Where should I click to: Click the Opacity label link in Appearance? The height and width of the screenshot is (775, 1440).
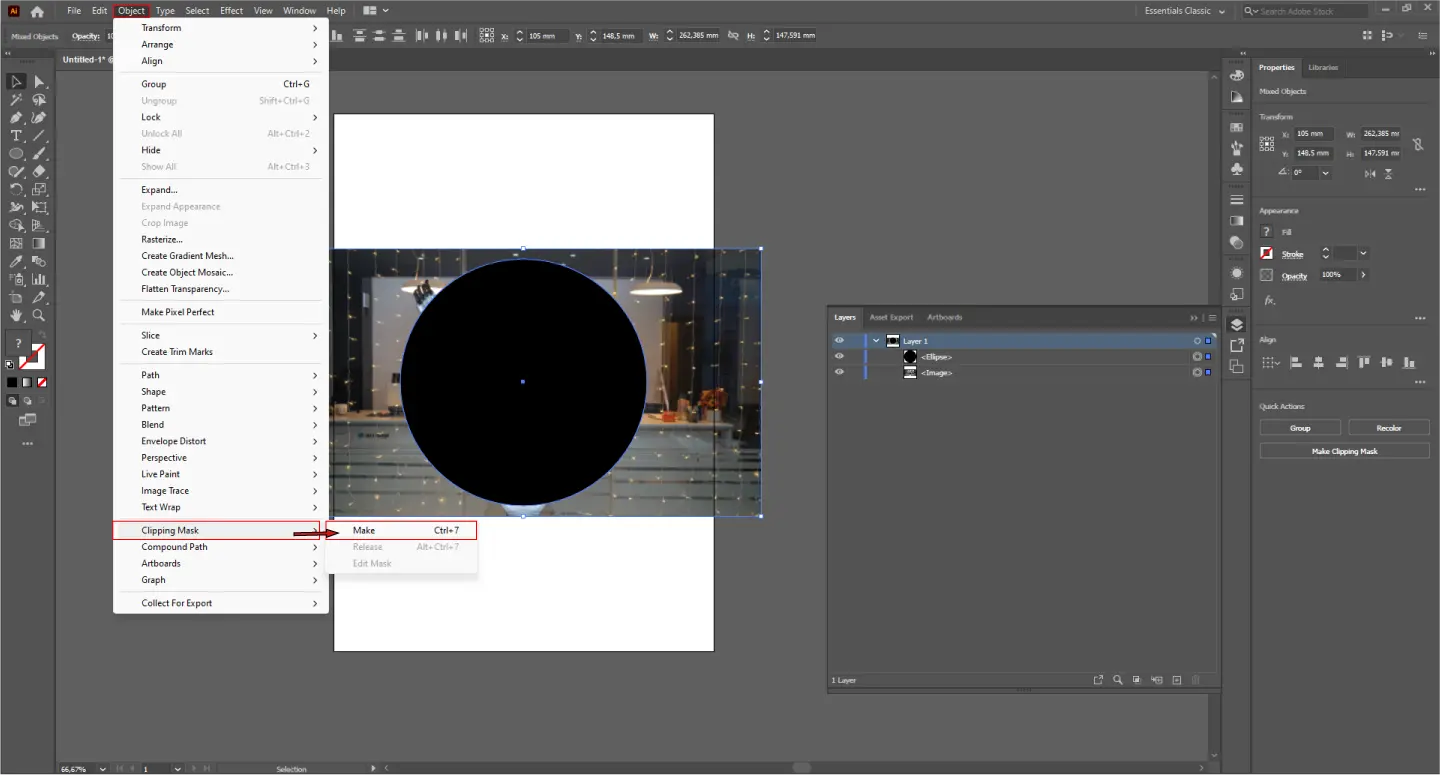1295,275
